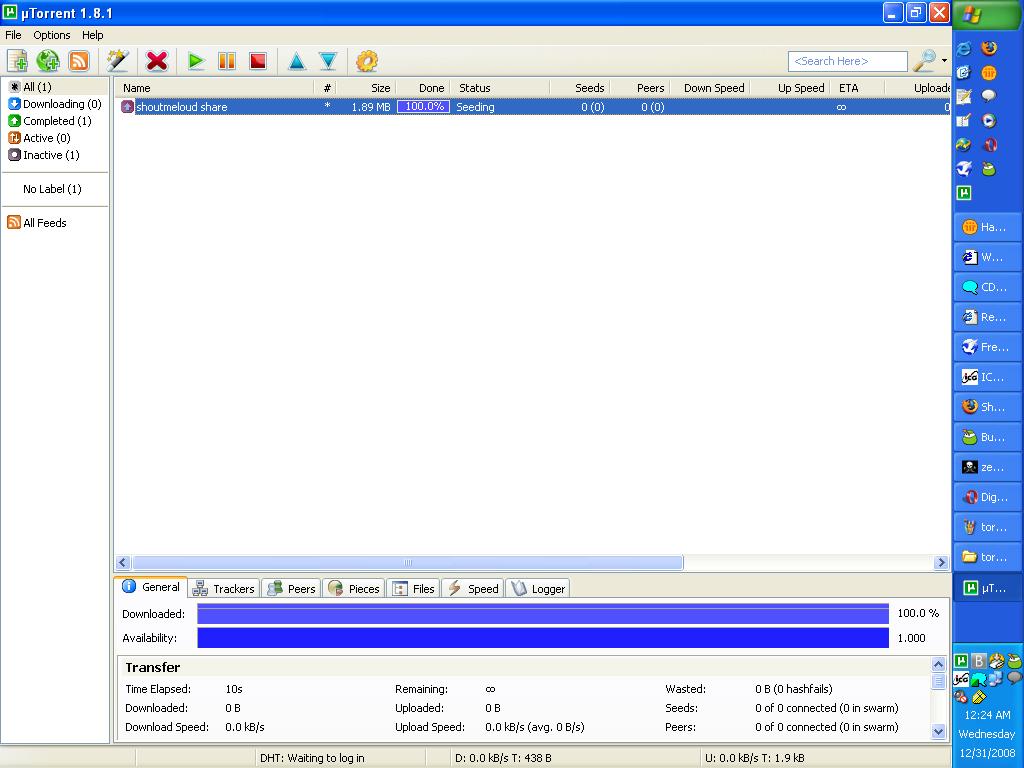Click the Availability bar

pos(543,638)
